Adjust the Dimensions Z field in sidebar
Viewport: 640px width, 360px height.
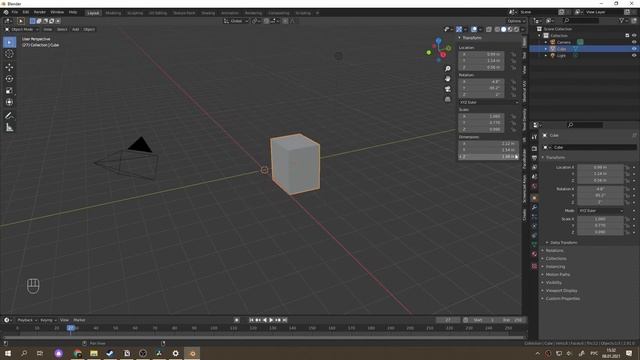coord(489,157)
